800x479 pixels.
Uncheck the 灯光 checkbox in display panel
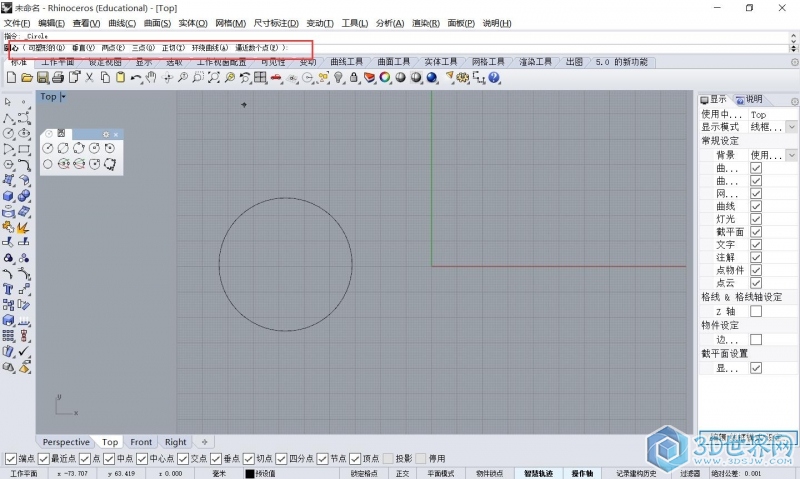coord(755,218)
